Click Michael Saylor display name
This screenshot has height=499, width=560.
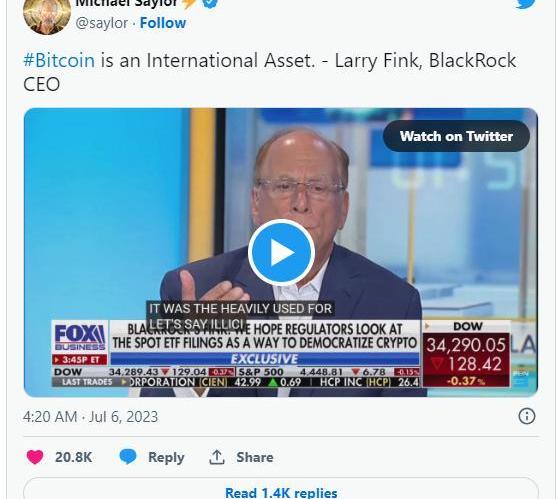(127, 3)
